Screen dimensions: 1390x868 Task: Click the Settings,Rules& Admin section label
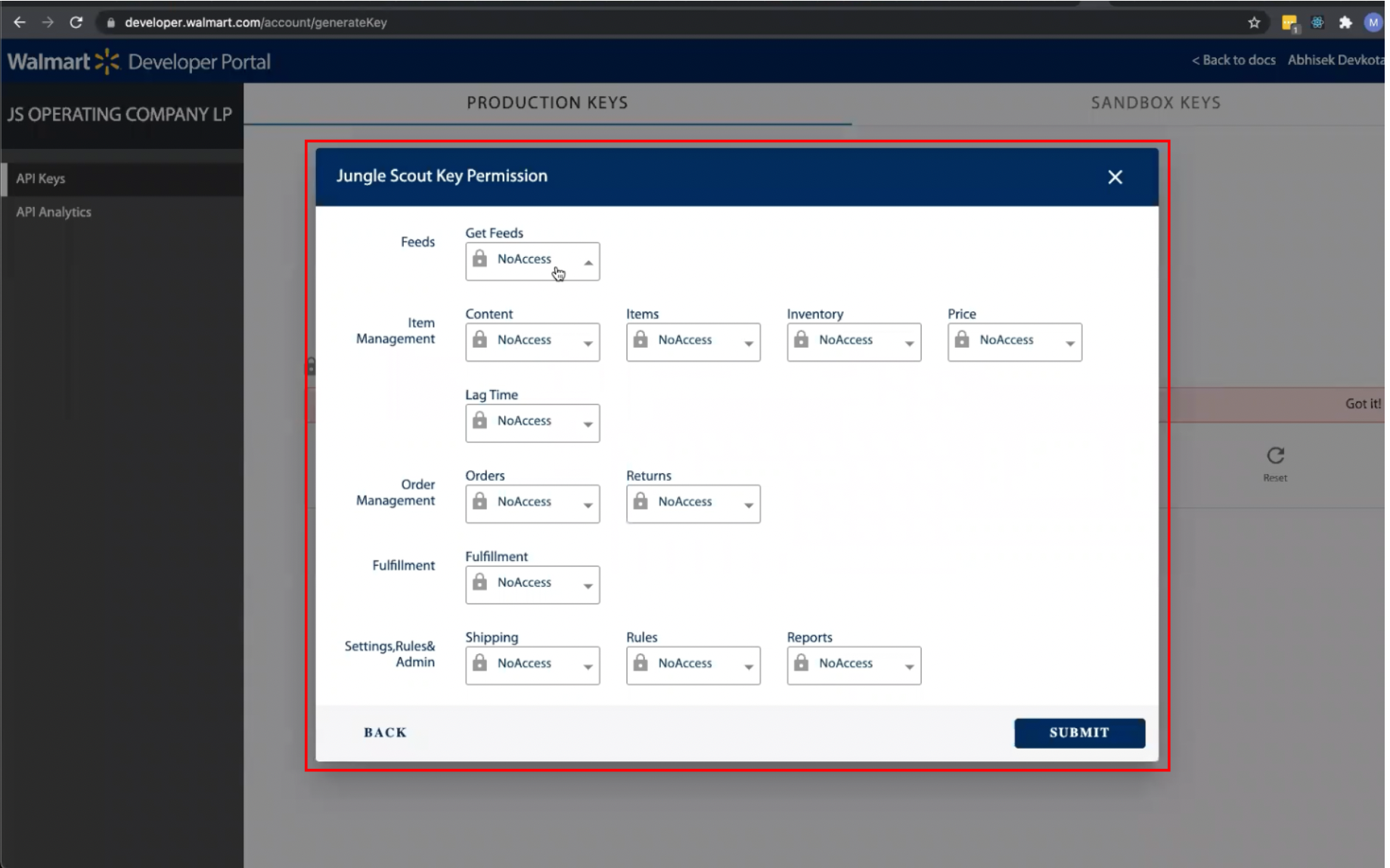tap(389, 654)
